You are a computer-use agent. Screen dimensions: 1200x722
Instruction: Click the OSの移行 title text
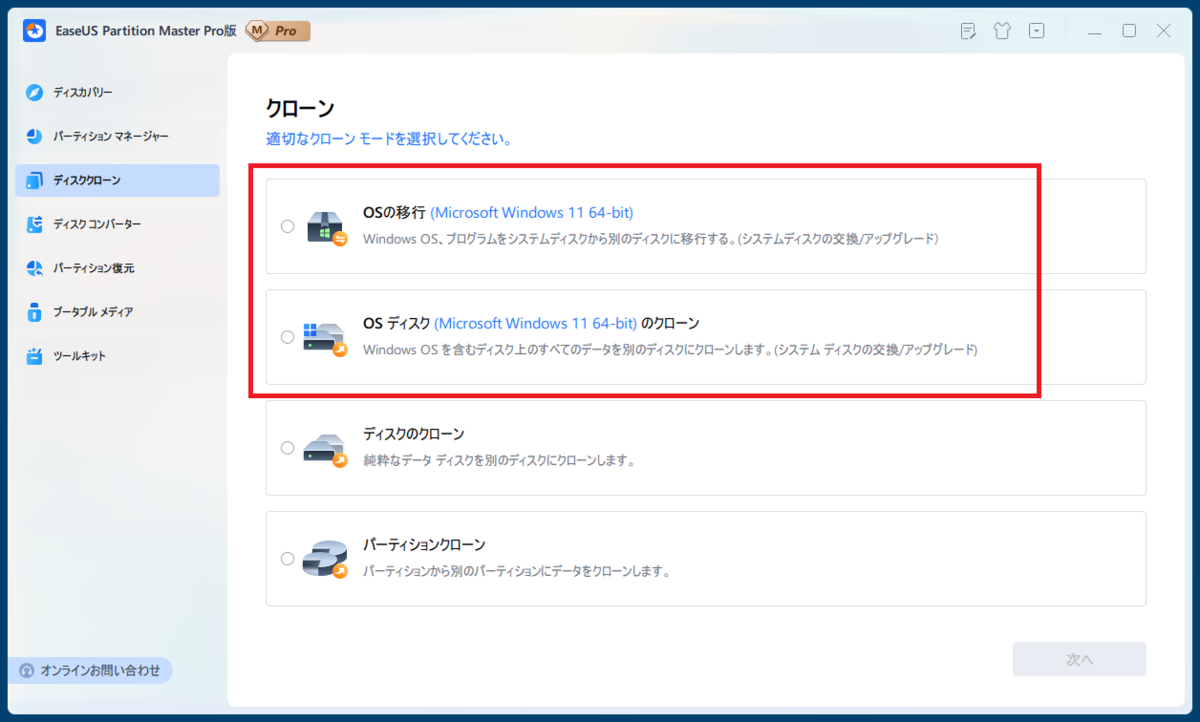498,212
